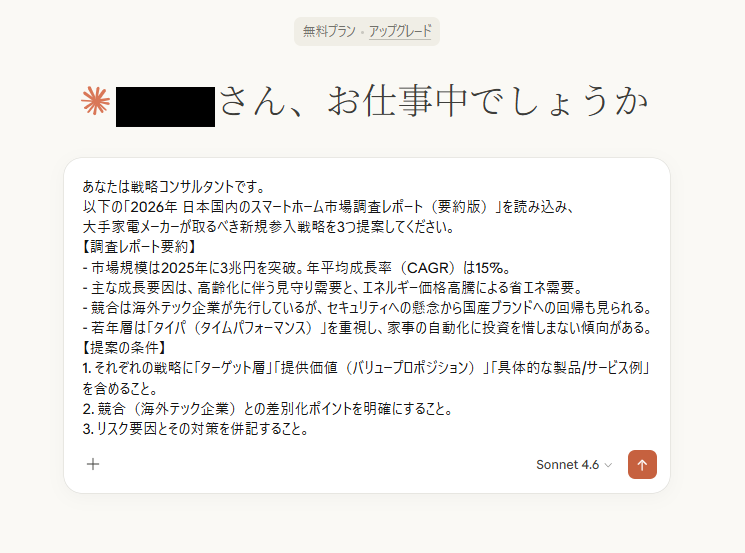The height and width of the screenshot is (553, 745).
Task: Click the greeting heading お仕事中でしょうか
Action: (488, 101)
